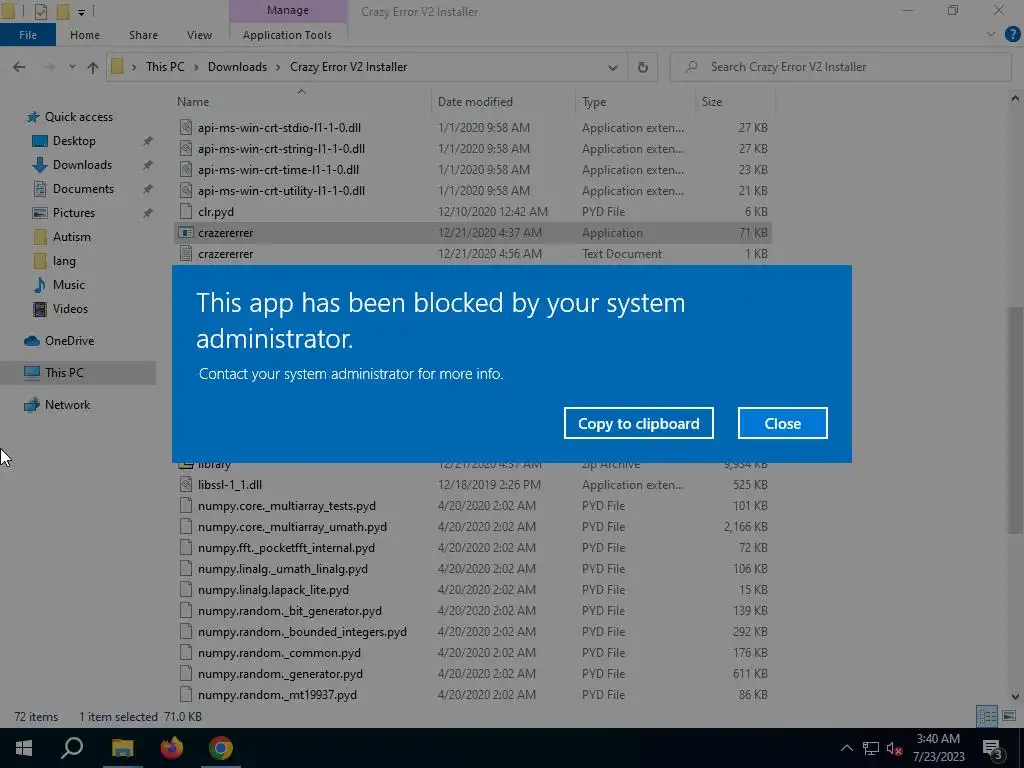Viewport: 1024px width, 768px height.
Task: Click the Search Crazy Error V2 Installer box
Action: 840,67
